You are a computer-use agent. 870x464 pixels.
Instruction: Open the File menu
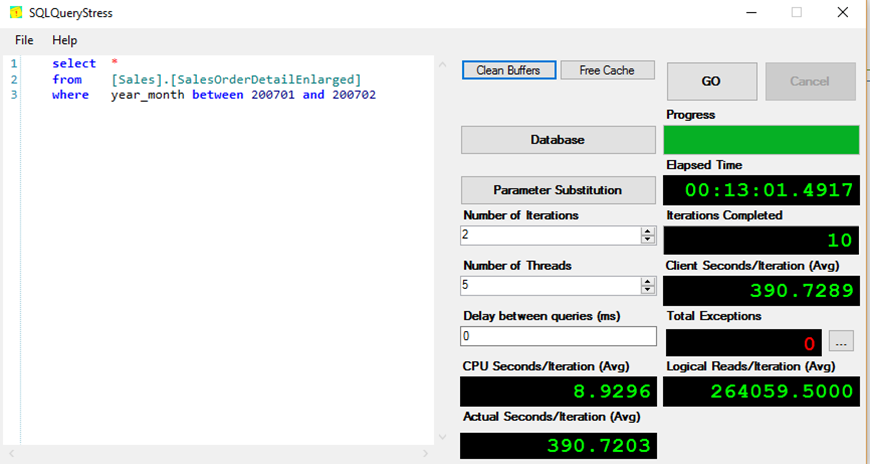click(x=24, y=40)
